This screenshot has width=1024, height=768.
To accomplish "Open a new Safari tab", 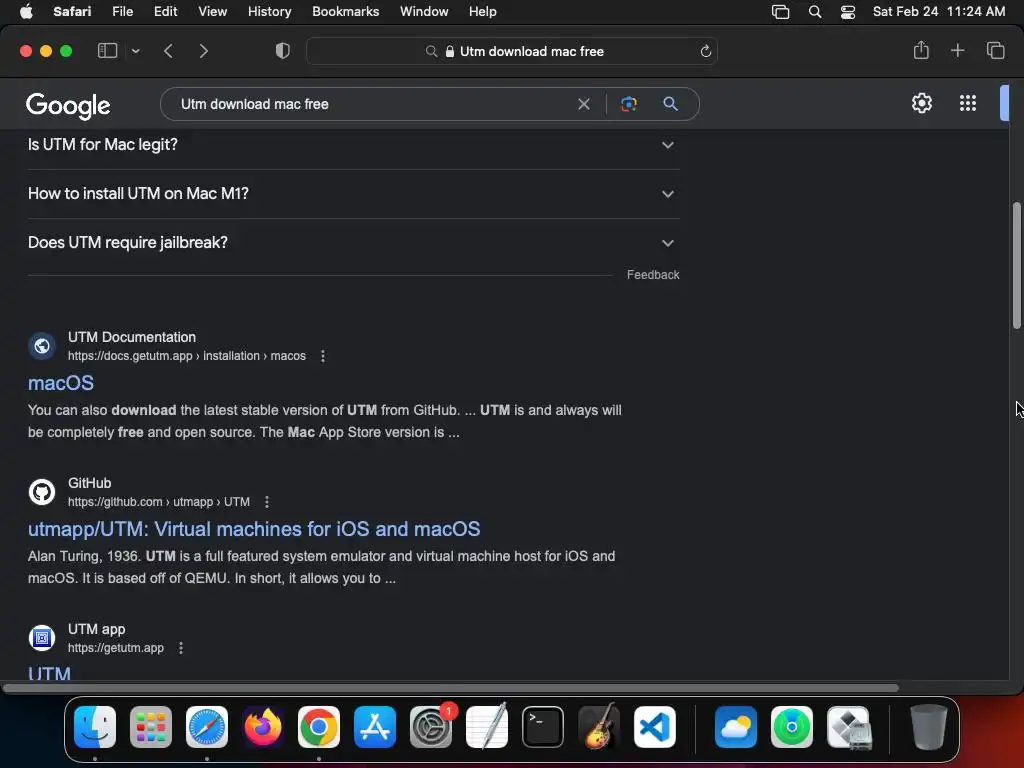I will point(957,50).
